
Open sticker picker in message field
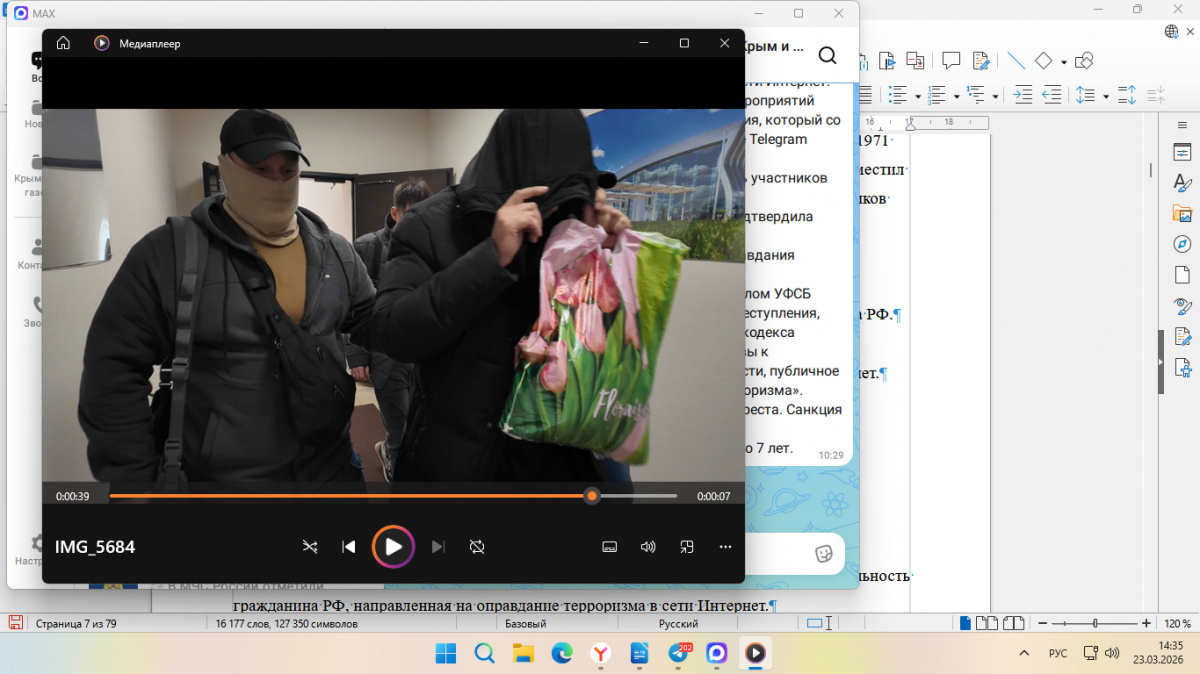coord(824,553)
